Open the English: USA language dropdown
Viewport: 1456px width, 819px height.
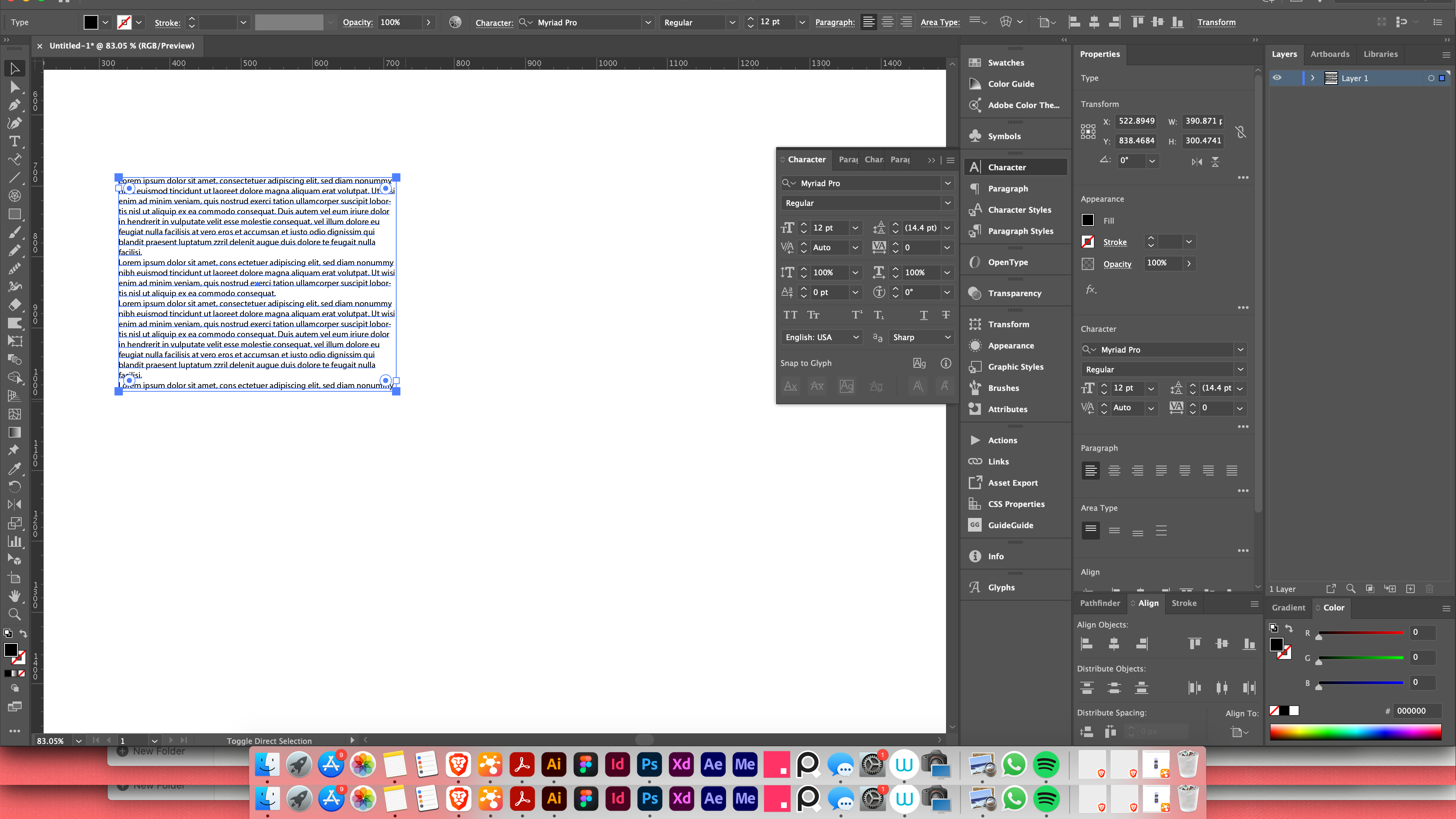822,337
